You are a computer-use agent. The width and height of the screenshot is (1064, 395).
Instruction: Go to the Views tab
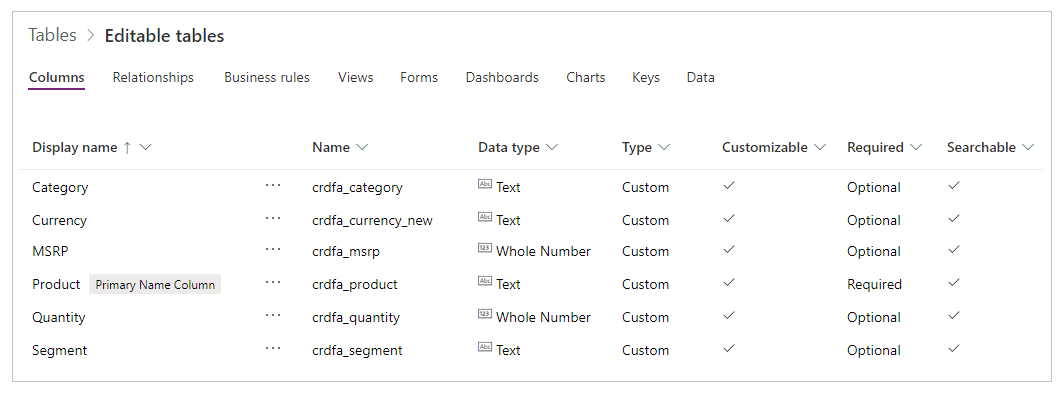point(356,77)
